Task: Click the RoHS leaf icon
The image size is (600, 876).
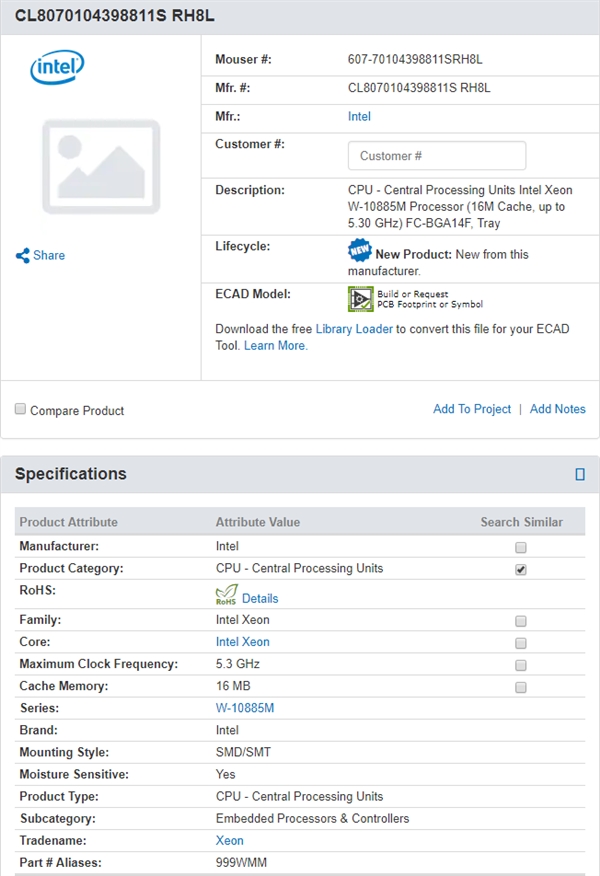Action: tap(227, 596)
